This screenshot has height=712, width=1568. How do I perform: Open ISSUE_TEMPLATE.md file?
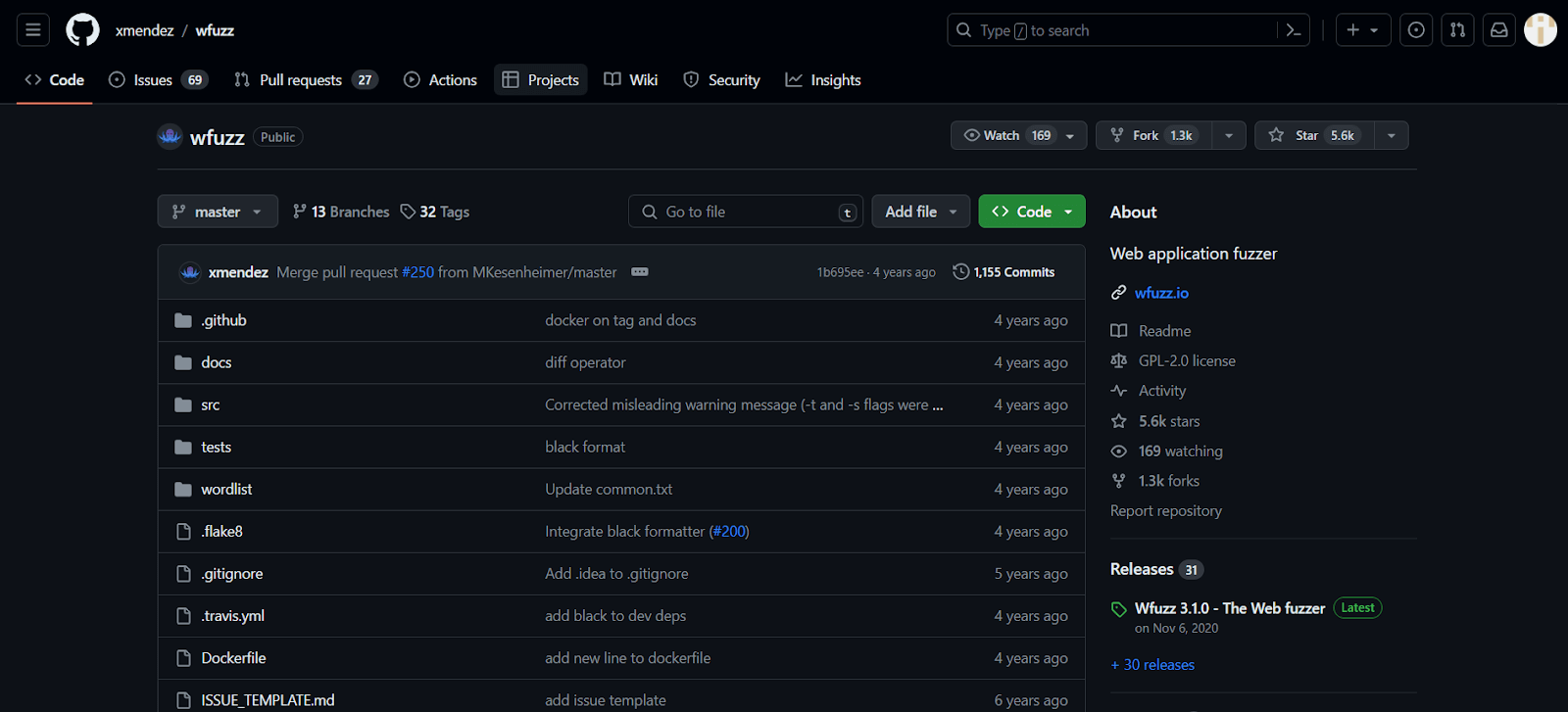pos(268,699)
